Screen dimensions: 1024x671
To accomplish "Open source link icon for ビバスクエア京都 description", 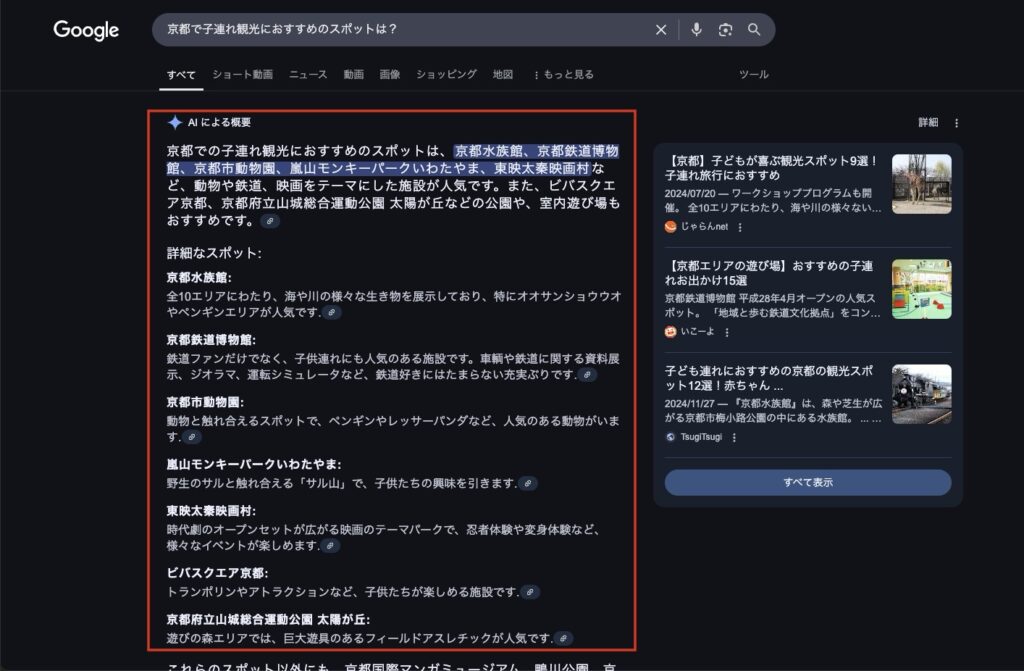I will (530, 592).
